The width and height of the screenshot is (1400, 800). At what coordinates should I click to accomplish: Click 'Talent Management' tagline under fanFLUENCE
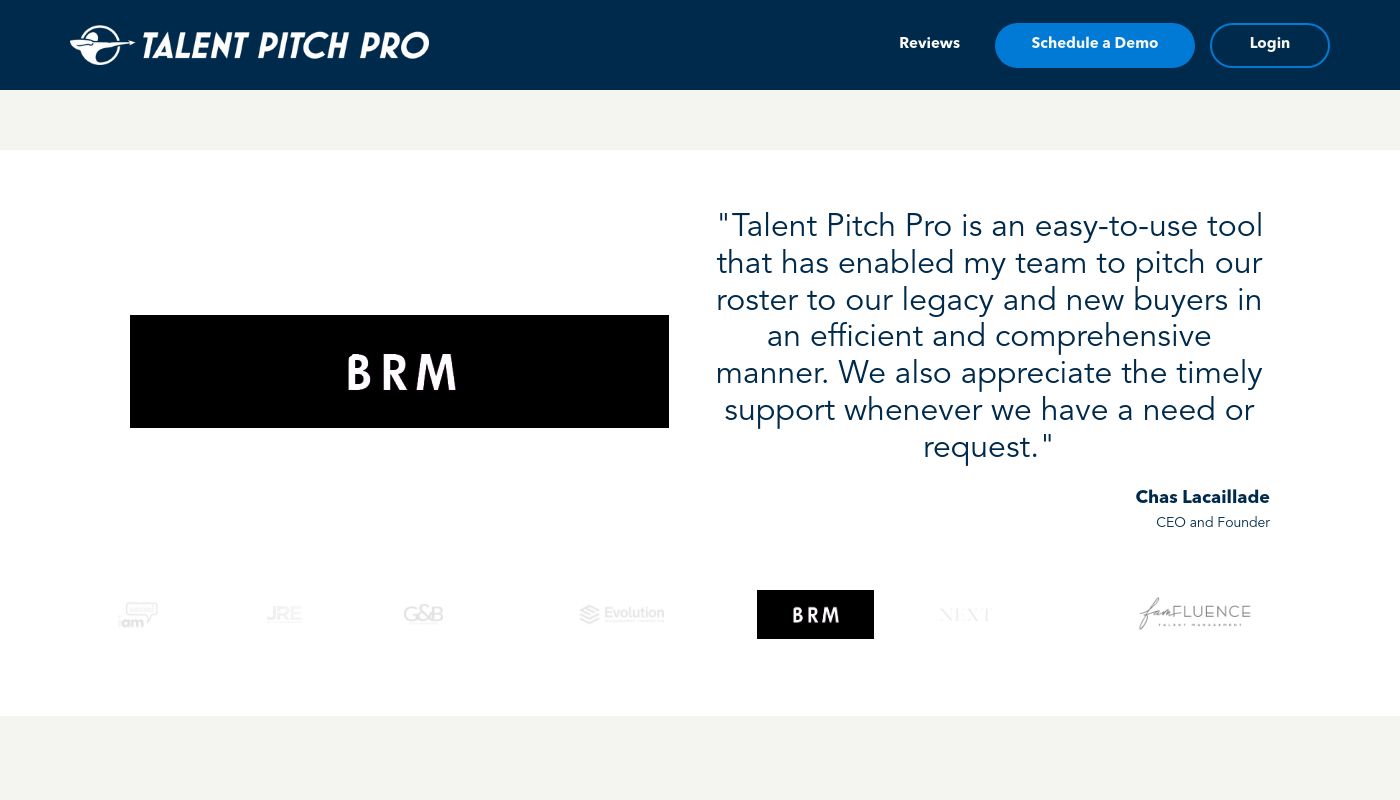tap(1201, 625)
